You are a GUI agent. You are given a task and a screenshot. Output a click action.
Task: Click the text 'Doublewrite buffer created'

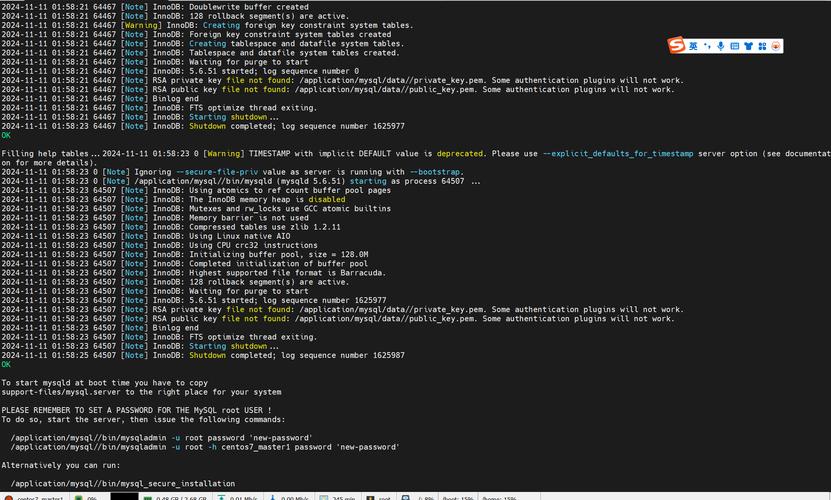pos(249,7)
